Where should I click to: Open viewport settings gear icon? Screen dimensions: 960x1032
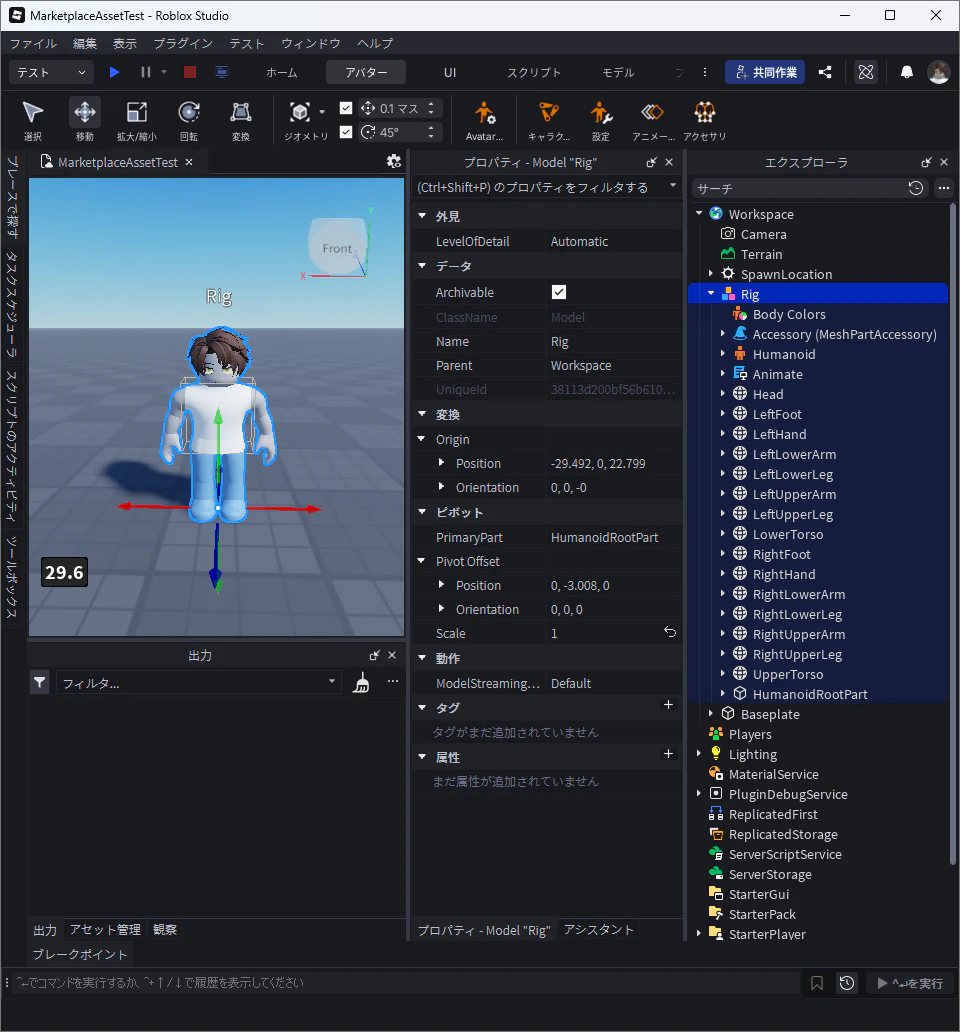pos(393,161)
